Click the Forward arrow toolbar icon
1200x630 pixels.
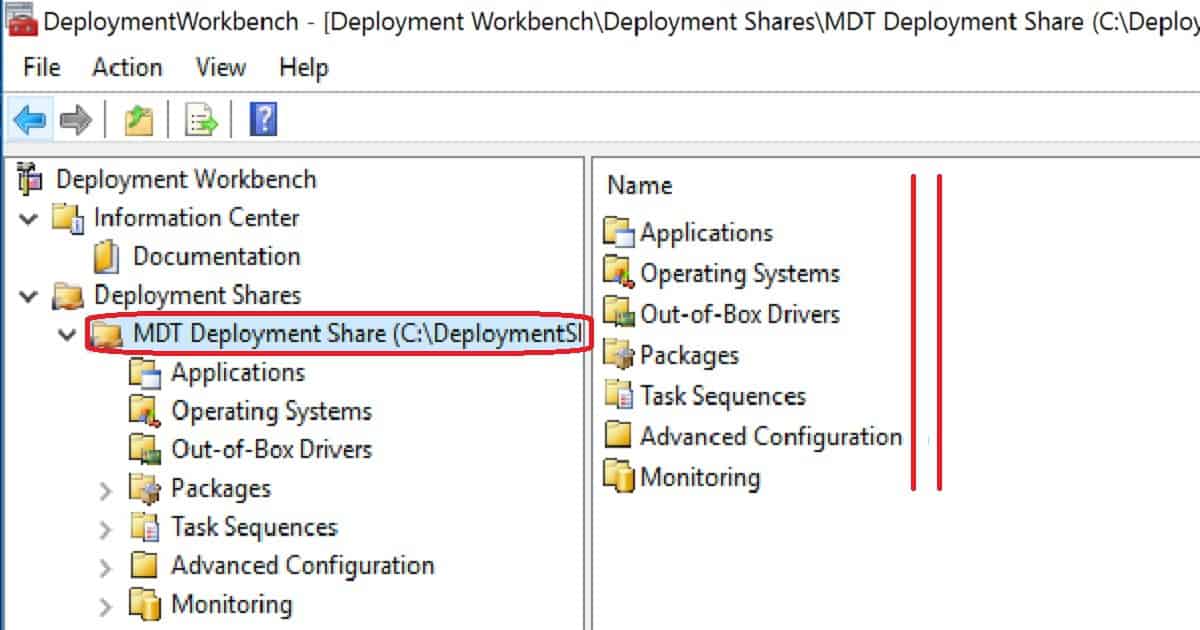tap(76, 121)
